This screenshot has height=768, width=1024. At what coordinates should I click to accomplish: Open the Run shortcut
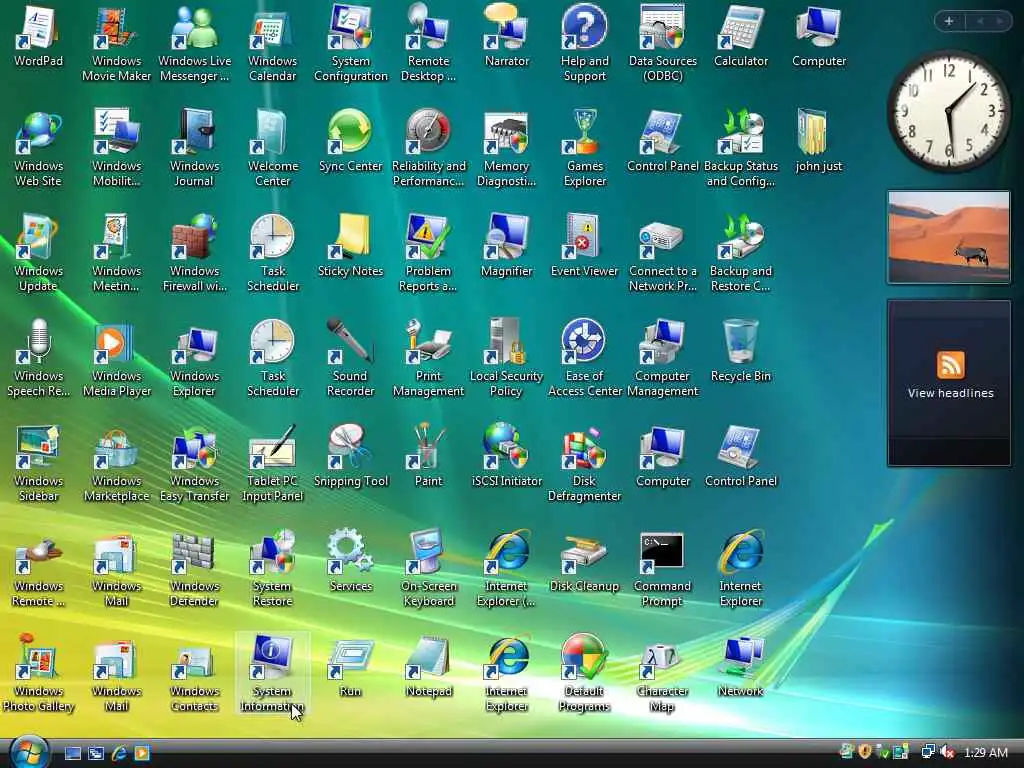coord(351,667)
